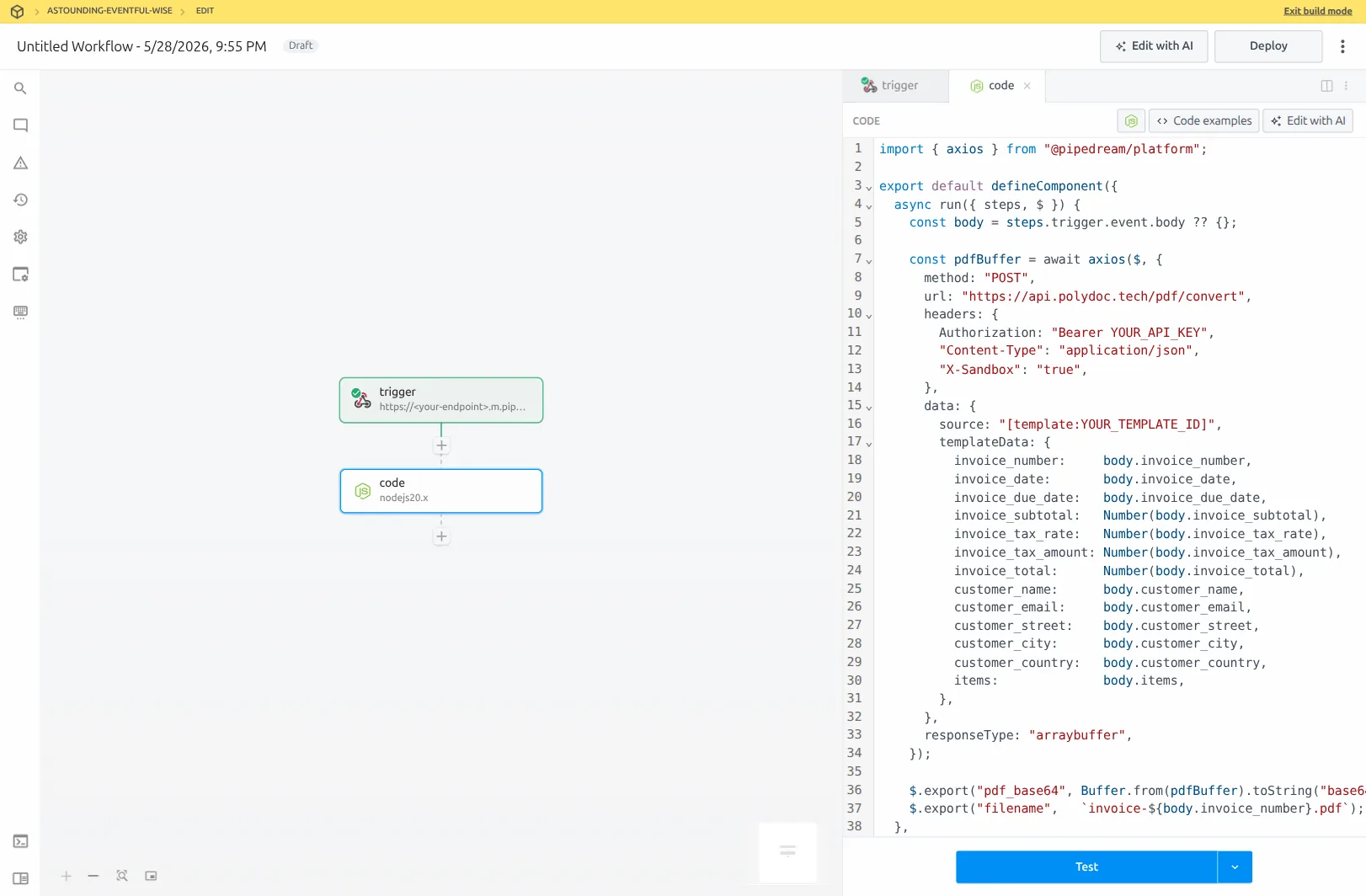This screenshot has height=896, width=1366.
Task: Click the Test button
Action: (1086, 867)
